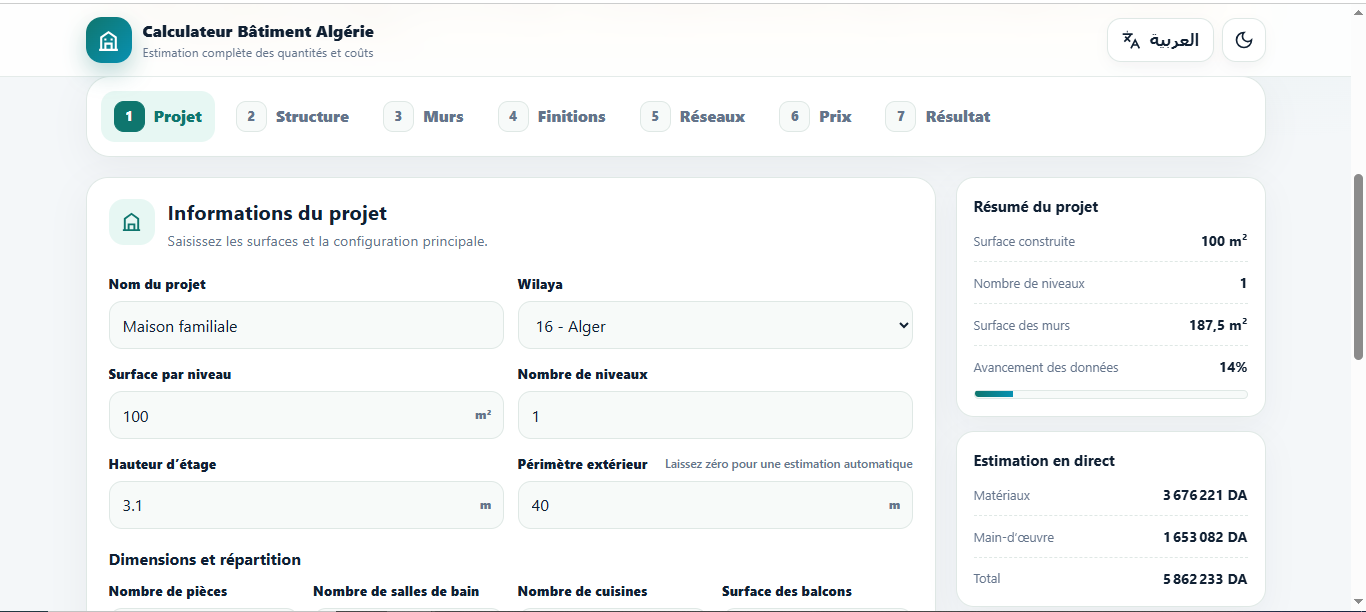Image resolution: width=1366 pixels, height=612 pixels.
Task: Click the Matériaux amount 3 676 221 DA
Action: point(1205,495)
